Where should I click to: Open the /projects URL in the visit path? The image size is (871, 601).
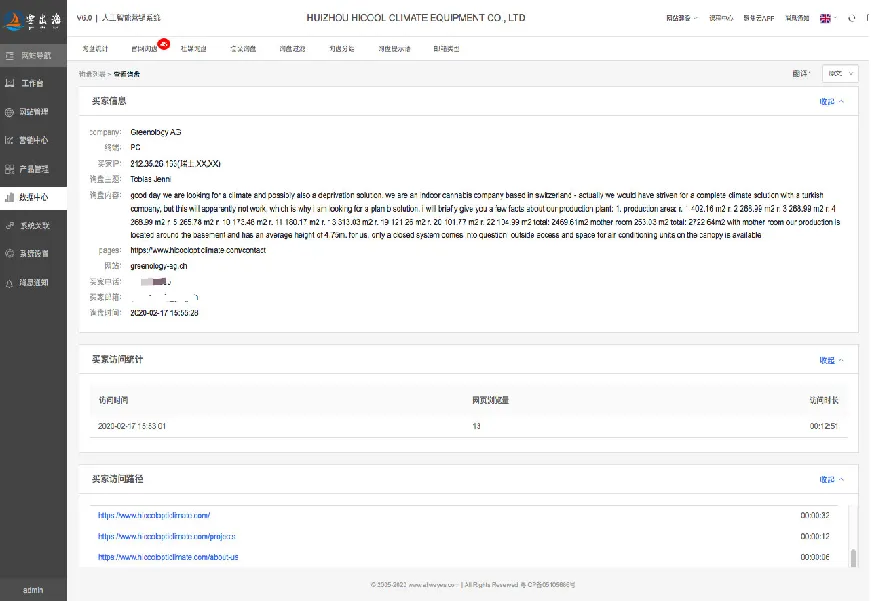(167, 537)
